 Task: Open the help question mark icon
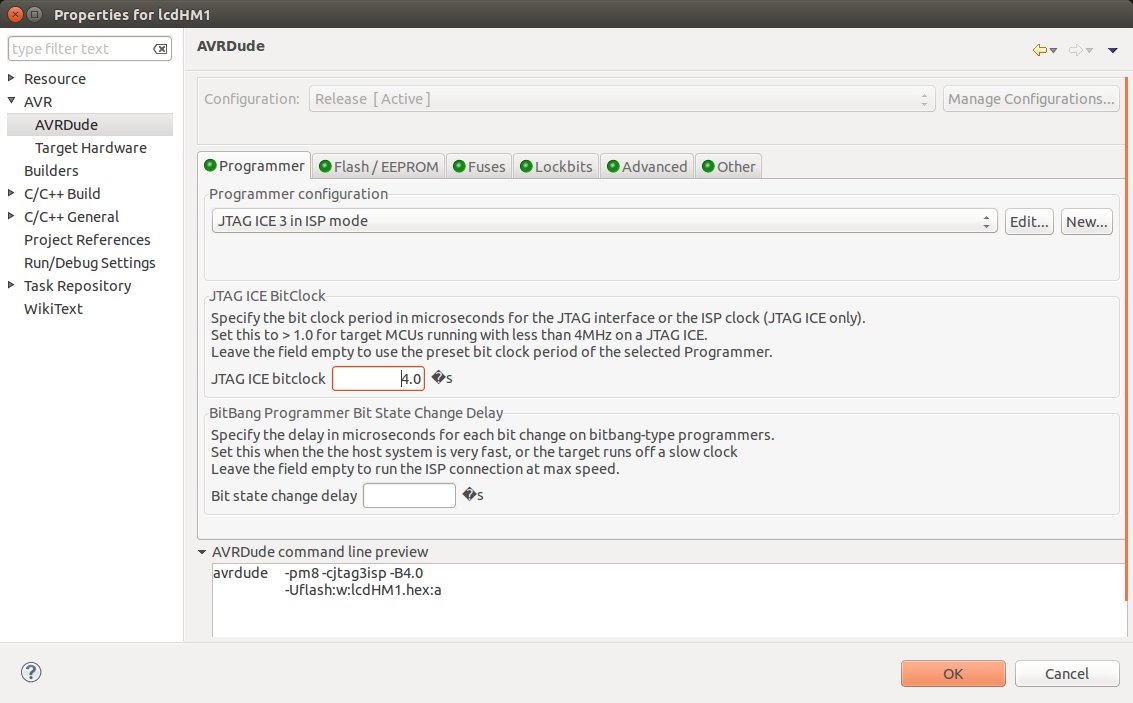pyautogui.click(x=31, y=672)
